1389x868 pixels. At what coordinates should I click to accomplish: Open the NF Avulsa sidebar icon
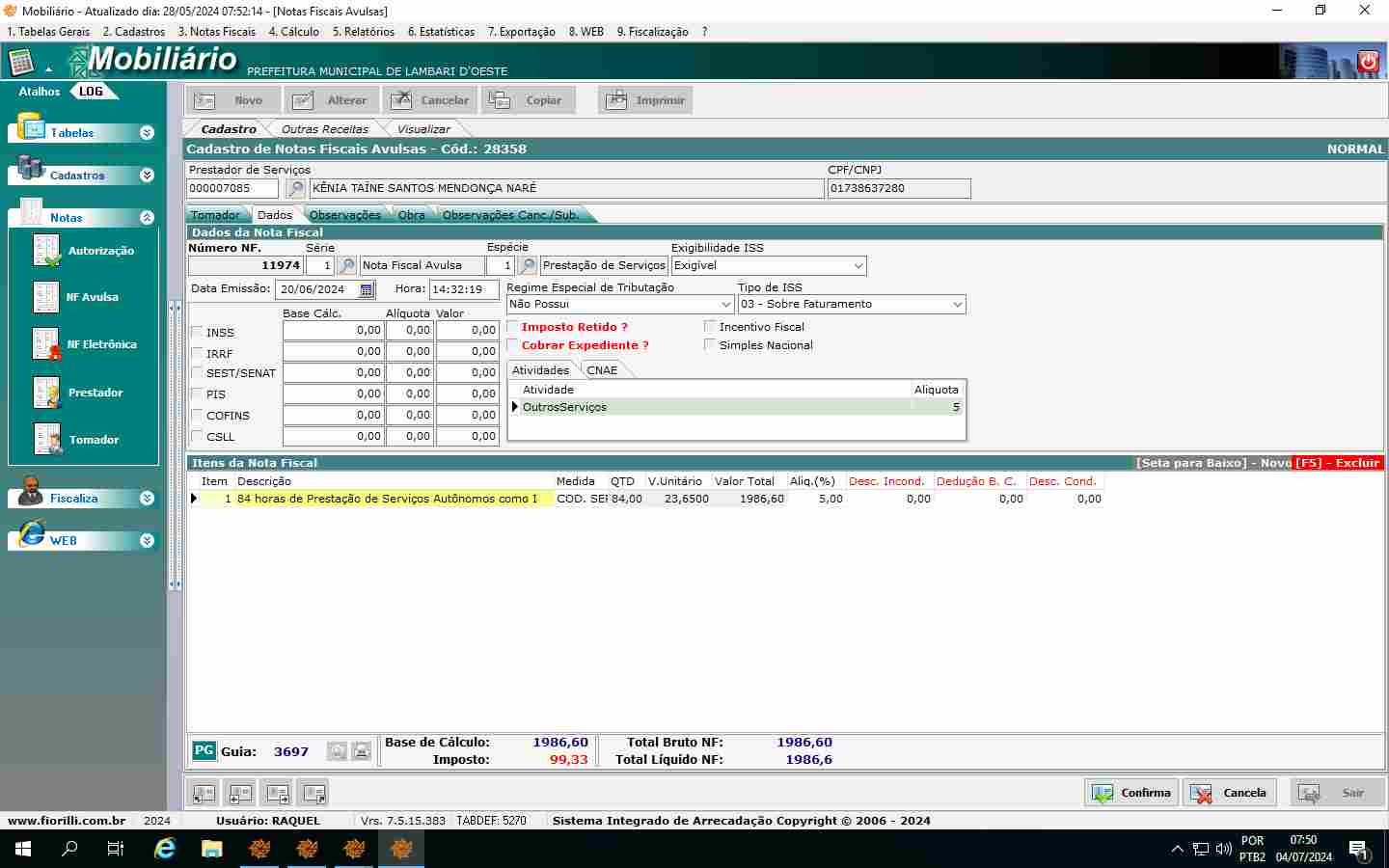[x=46, y=297]
